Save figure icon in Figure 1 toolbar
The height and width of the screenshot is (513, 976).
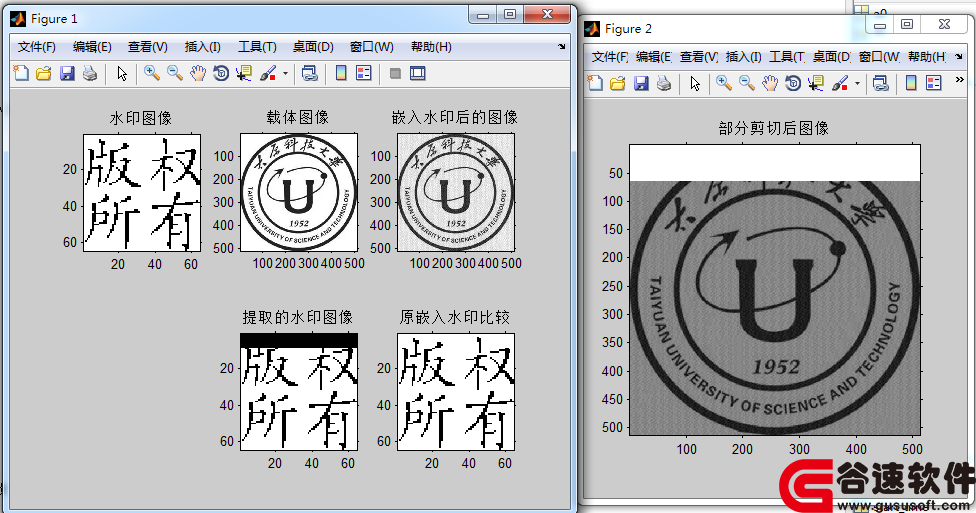tap(67, 73)
